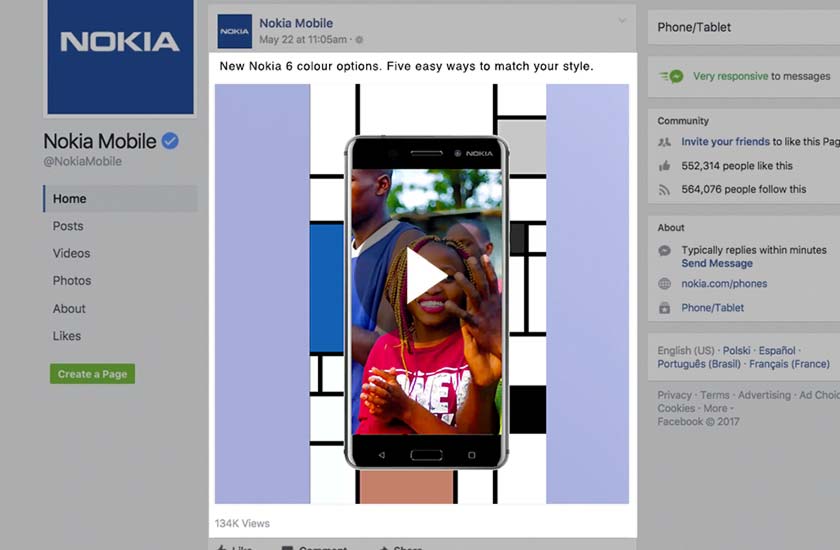Click the friends icon beside Invite your friends
Screen dimensions: 840x550
664,142
